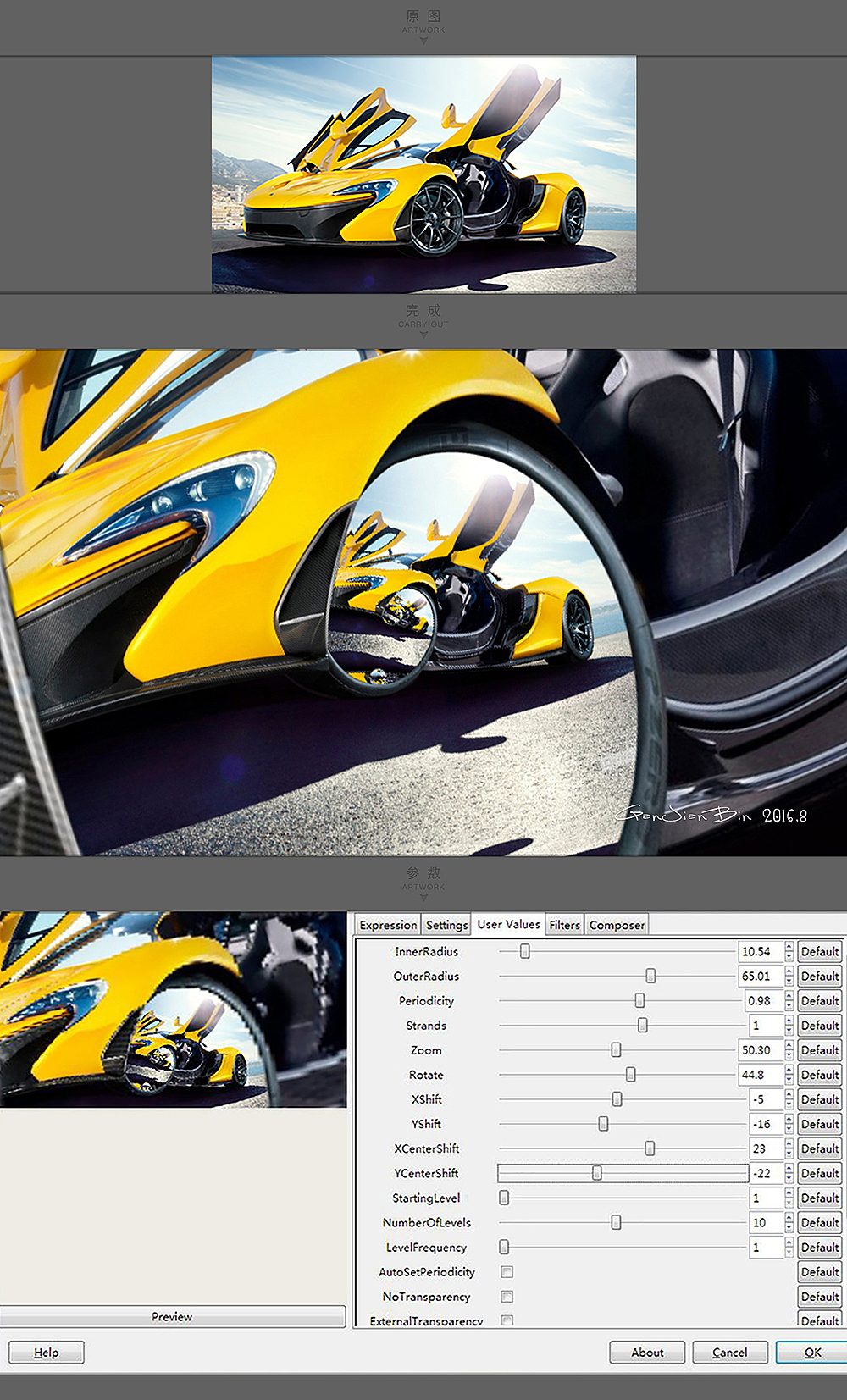
Task: Click the LevelFrequency spinner arrows
Action: [789, 1247]
